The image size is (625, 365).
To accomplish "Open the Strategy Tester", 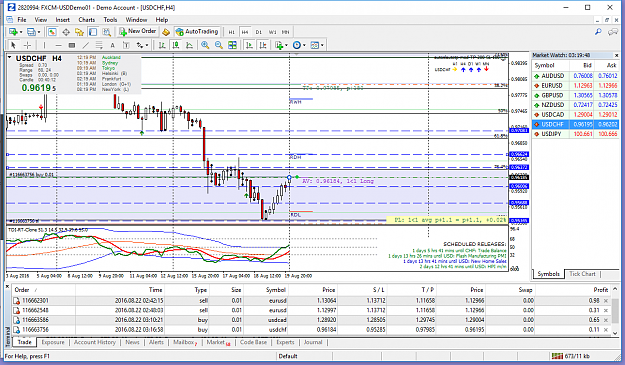I will coord(106,32).
